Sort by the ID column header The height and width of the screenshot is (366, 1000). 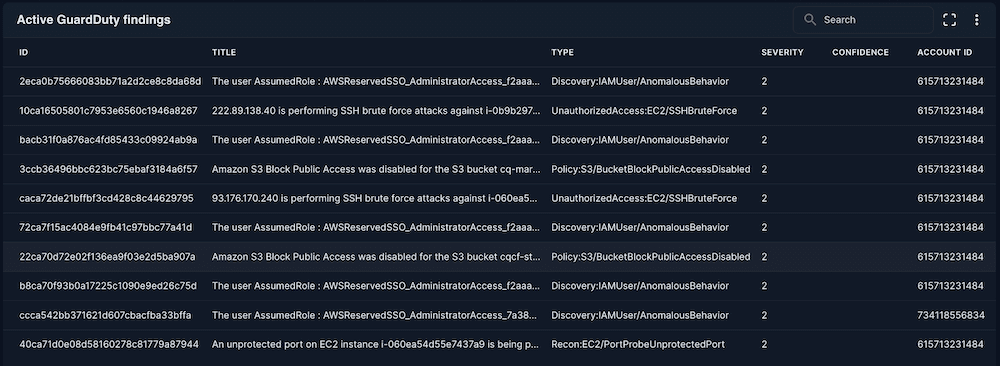point(24,52)
